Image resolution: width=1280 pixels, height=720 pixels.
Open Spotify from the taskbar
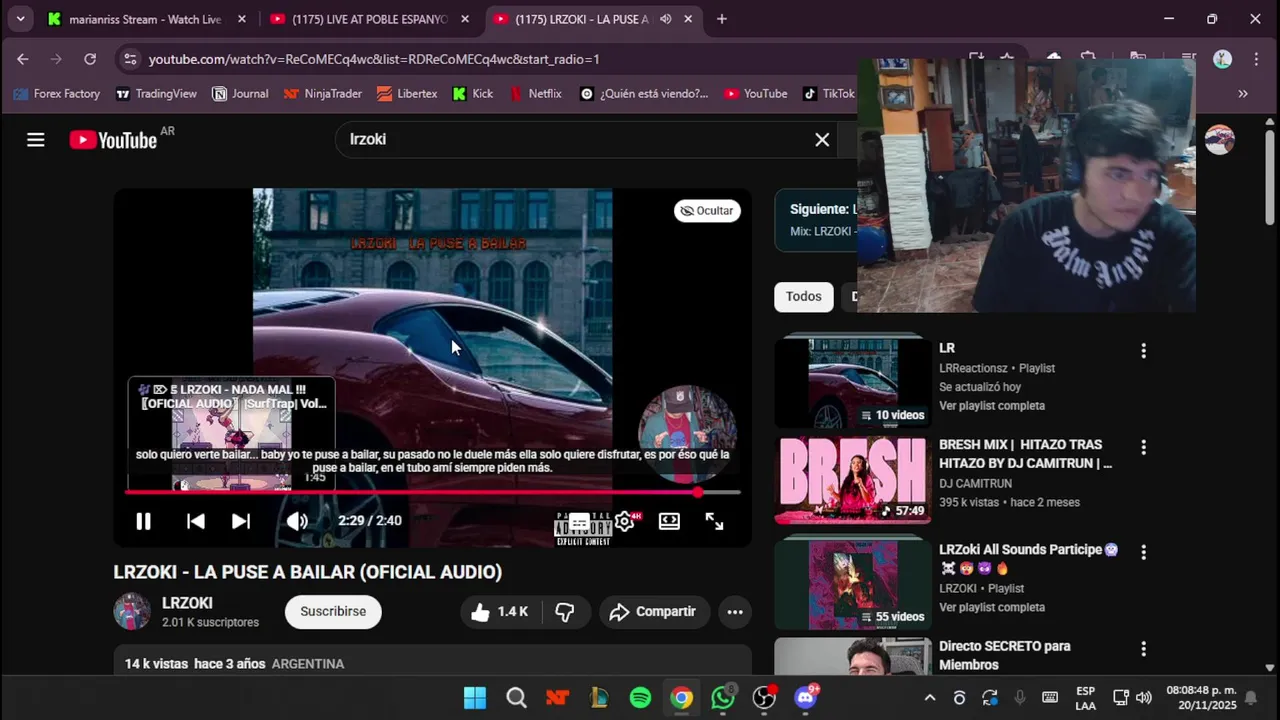tap(640, 698)
